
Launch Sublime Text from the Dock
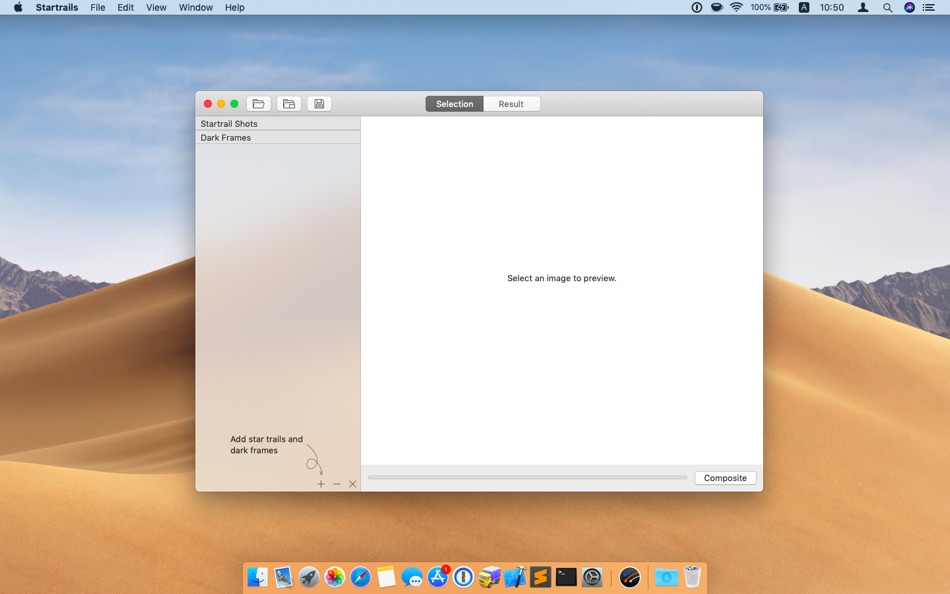point(540,577)
